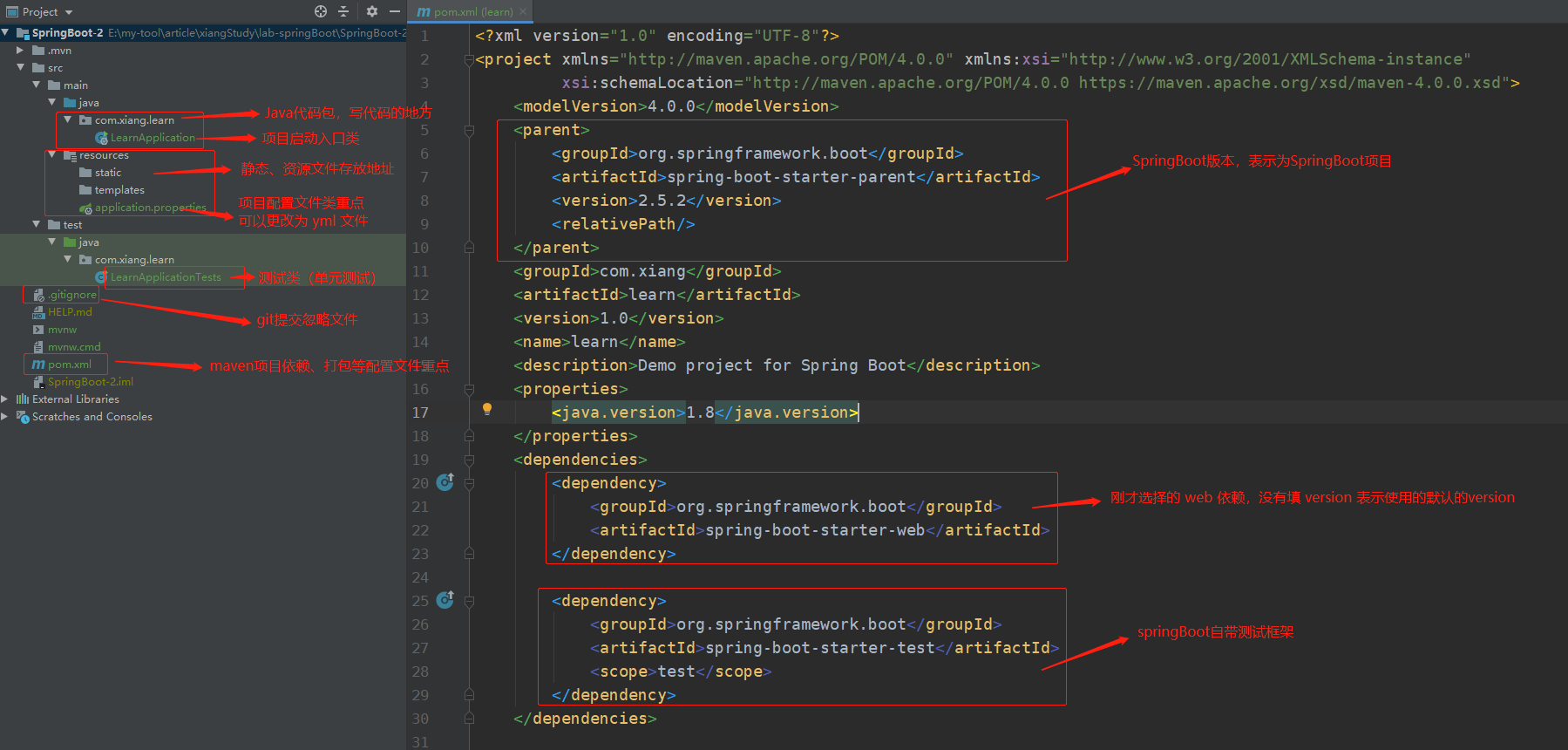Fold the project tag at line 2
Viewport: 1568px width, 750px height.
(x=469, y=59)
